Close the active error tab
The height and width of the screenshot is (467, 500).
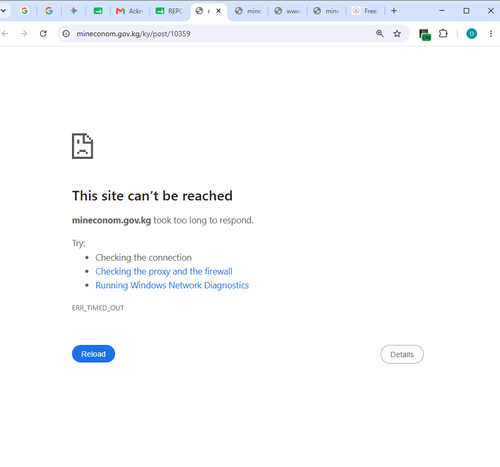219,11
